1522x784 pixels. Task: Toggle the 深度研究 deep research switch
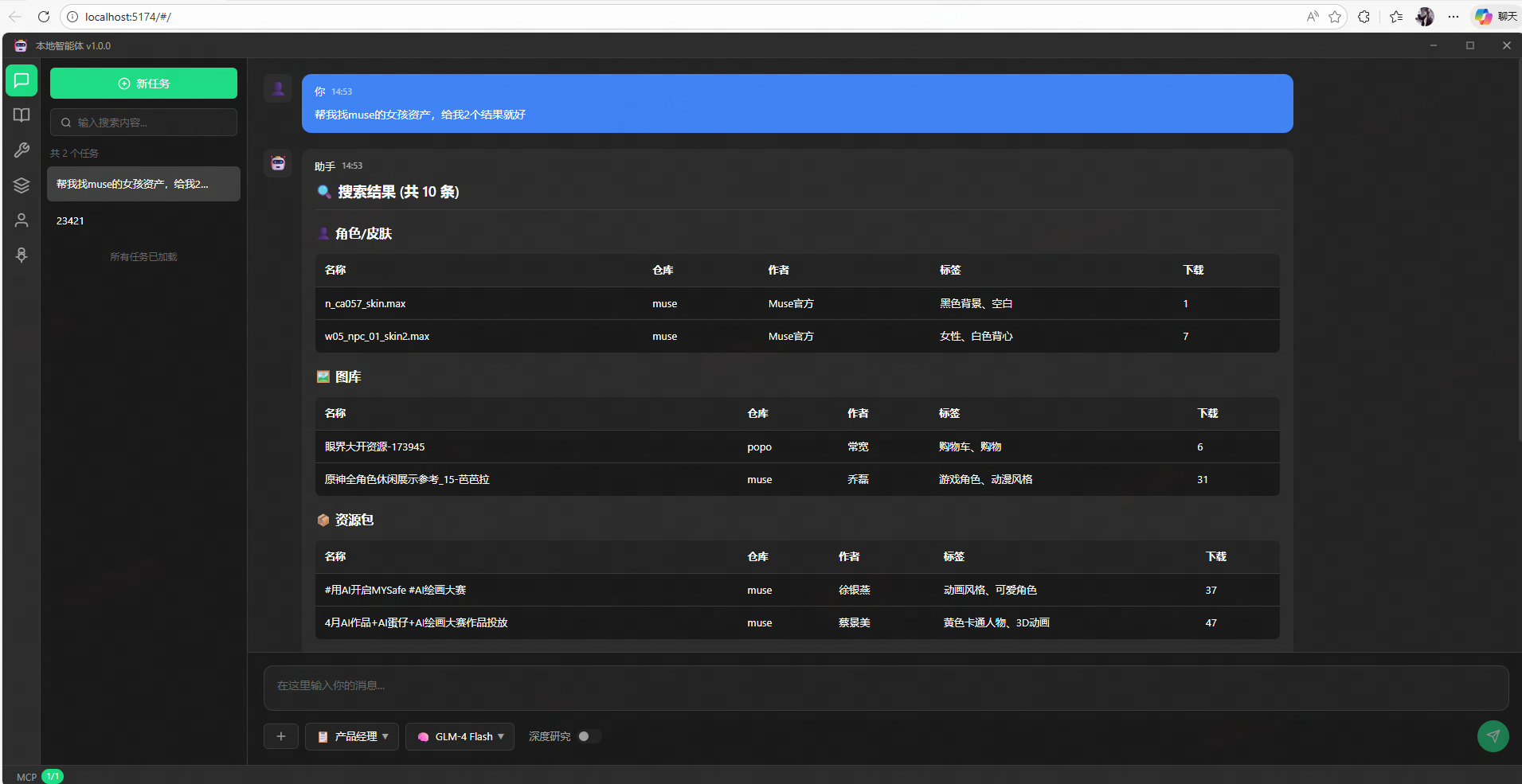[x=589, y=736]
